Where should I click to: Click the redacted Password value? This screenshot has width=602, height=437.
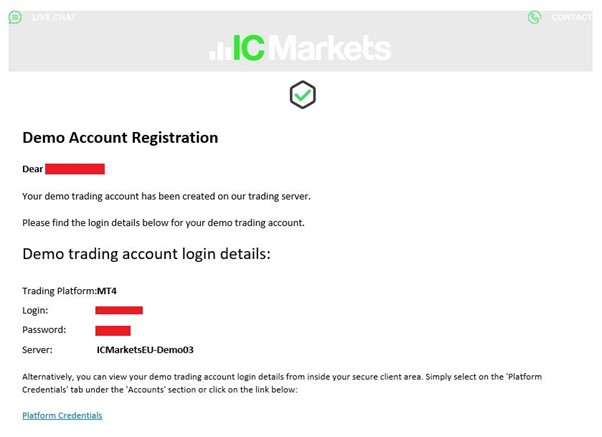[x=113, y=331]
